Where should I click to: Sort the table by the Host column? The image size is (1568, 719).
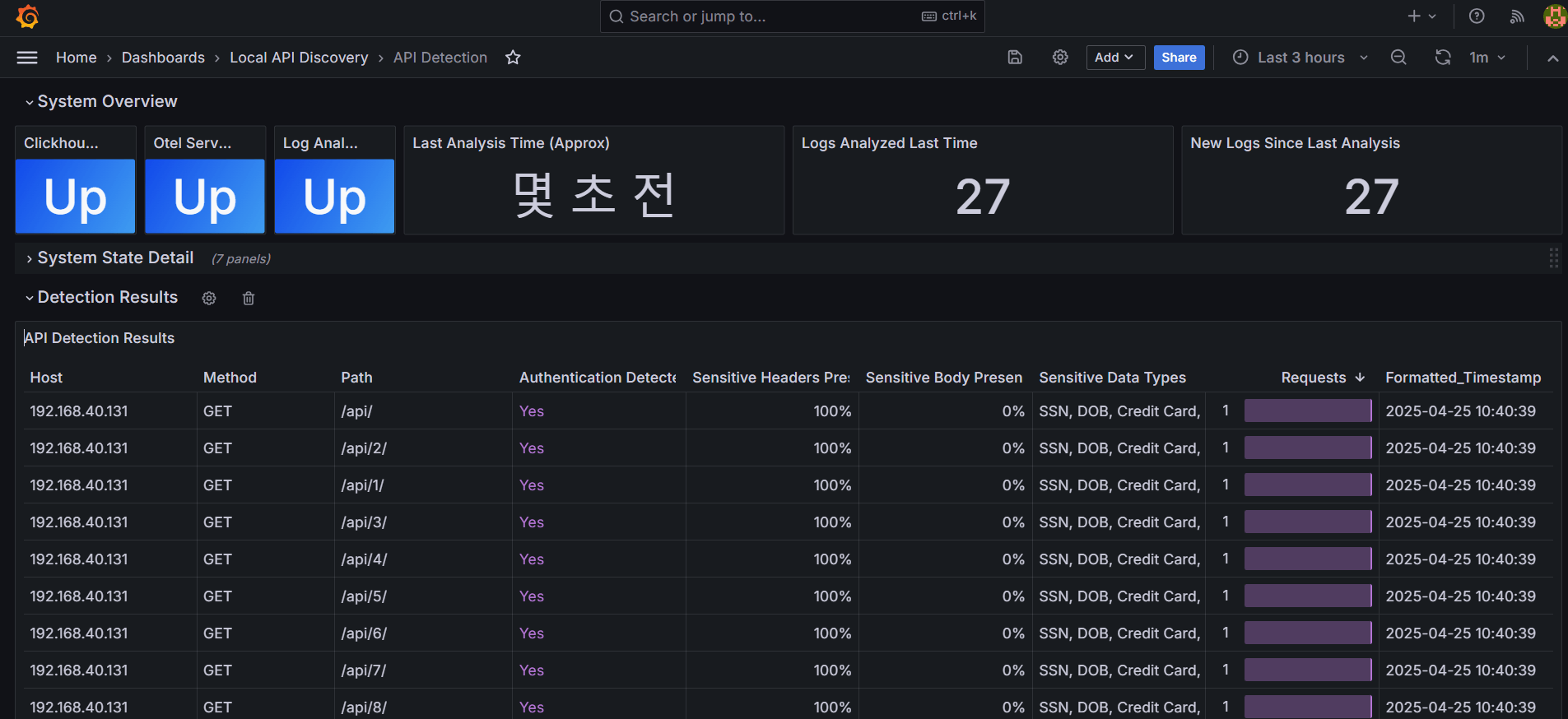coord(46,378)
